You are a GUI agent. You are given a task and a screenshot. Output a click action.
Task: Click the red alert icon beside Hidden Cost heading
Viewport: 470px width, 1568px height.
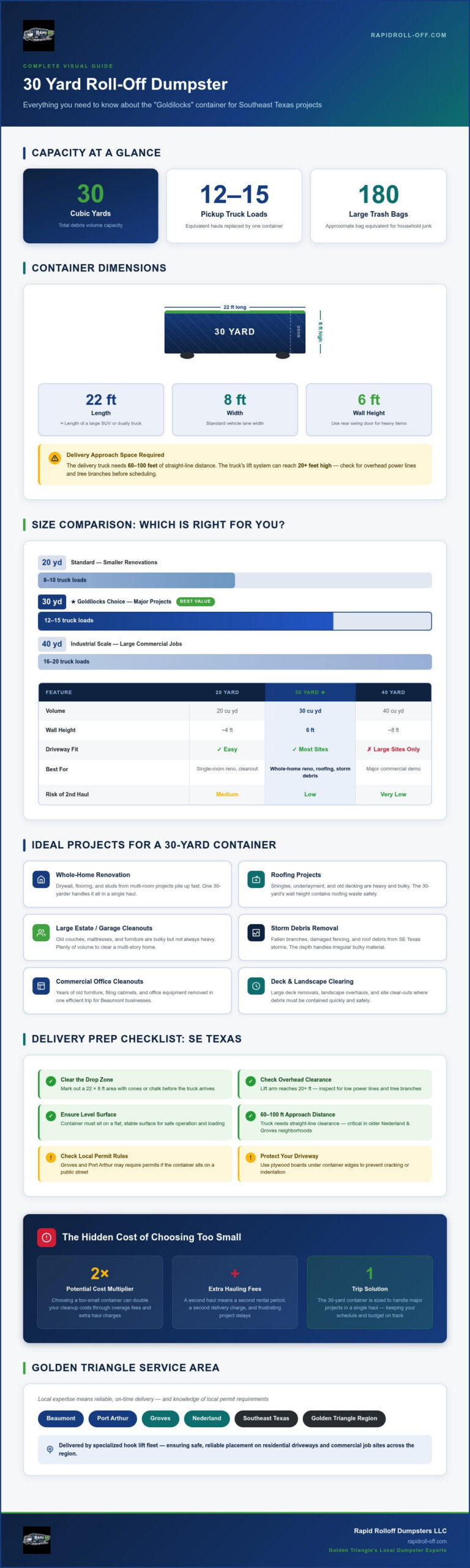point(47,1237)
